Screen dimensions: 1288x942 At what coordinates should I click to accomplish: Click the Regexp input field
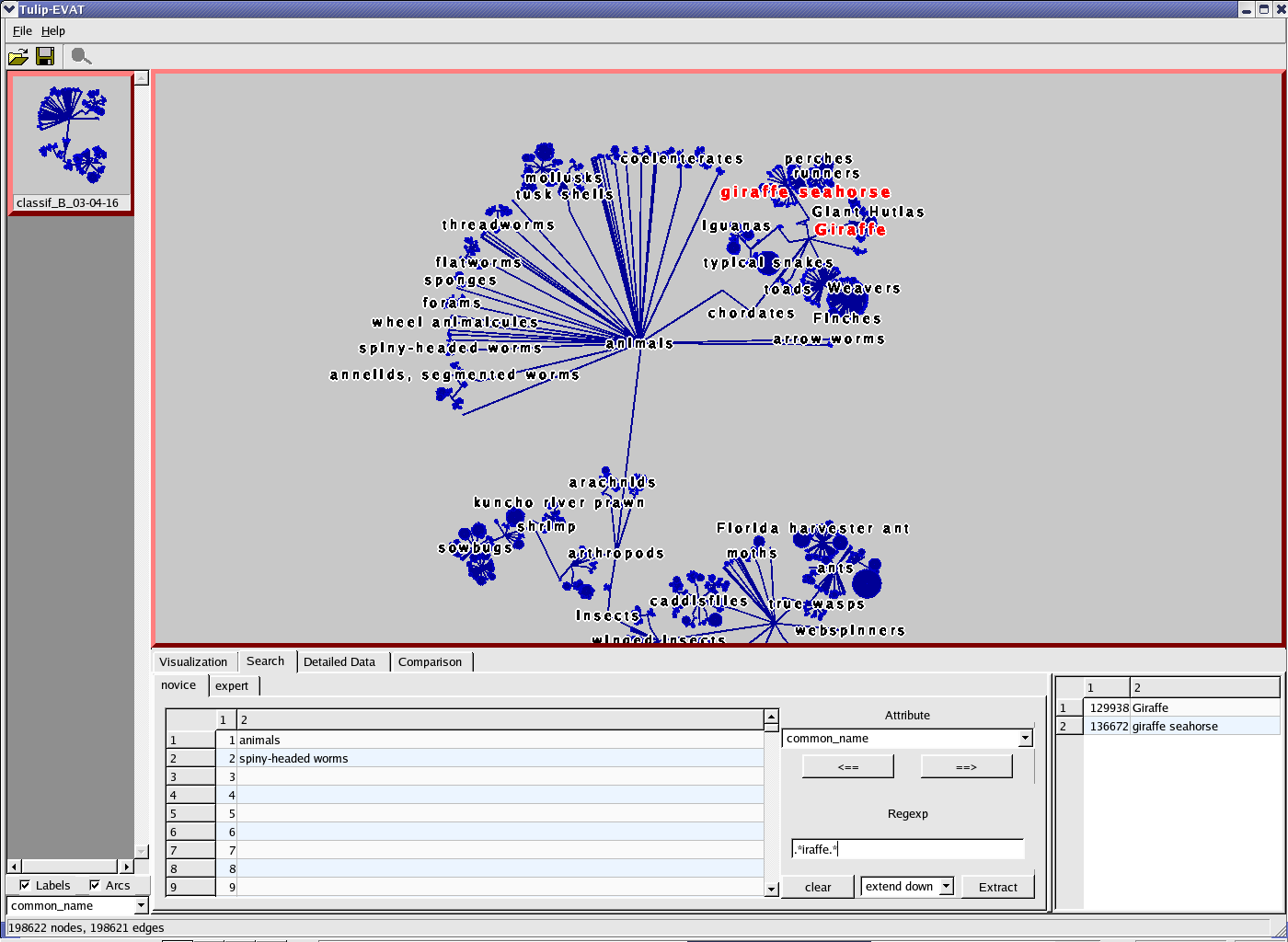click(x=907, y=849)
